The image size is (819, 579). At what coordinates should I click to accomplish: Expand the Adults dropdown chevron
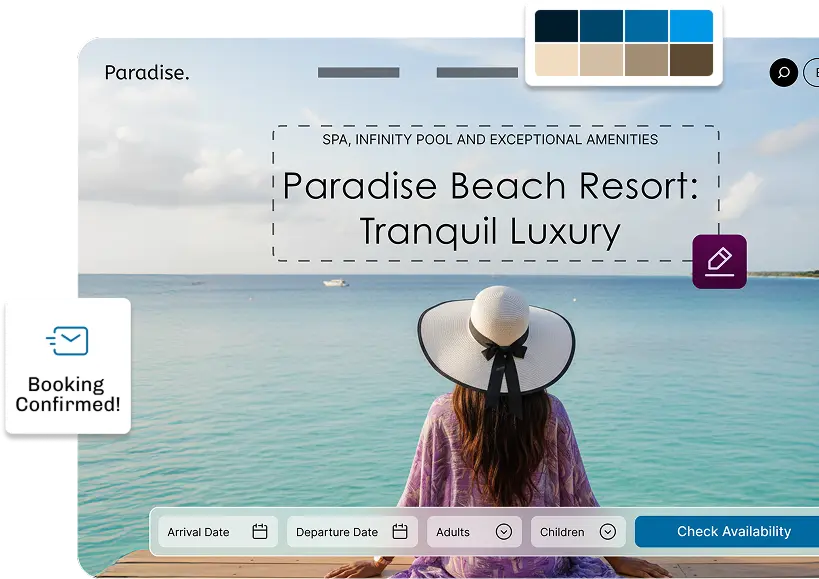pyautogui.click(x=504, y=532)
